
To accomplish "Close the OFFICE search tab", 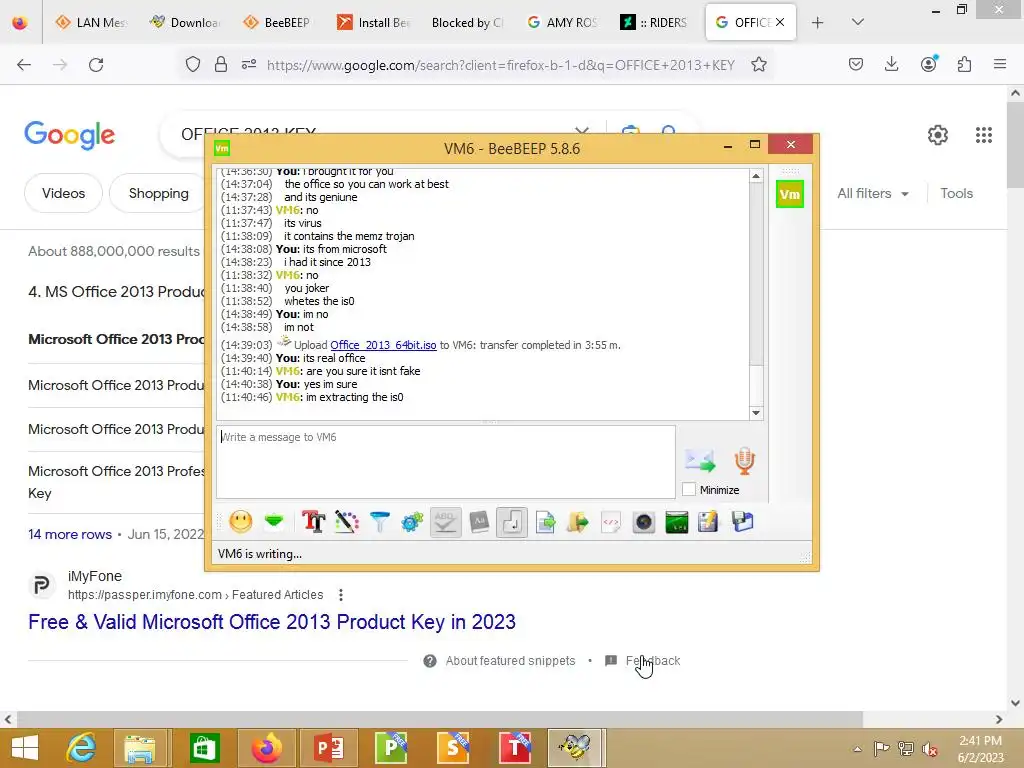I will point(780,22).
